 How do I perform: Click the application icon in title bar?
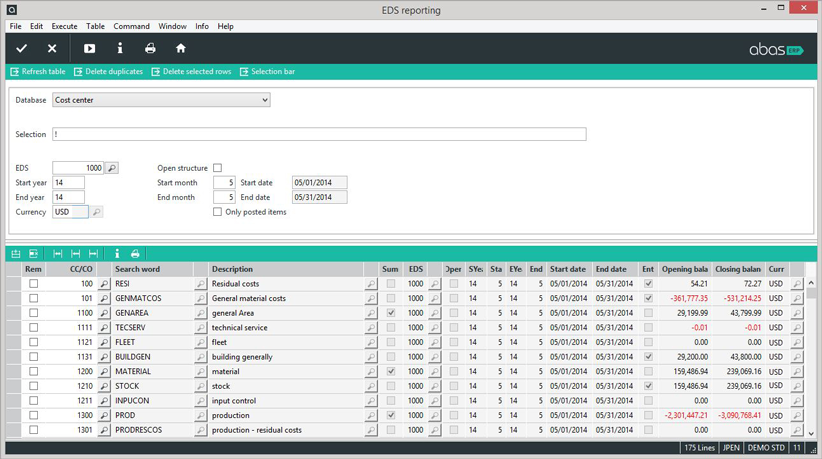click(x=12, y=9)
